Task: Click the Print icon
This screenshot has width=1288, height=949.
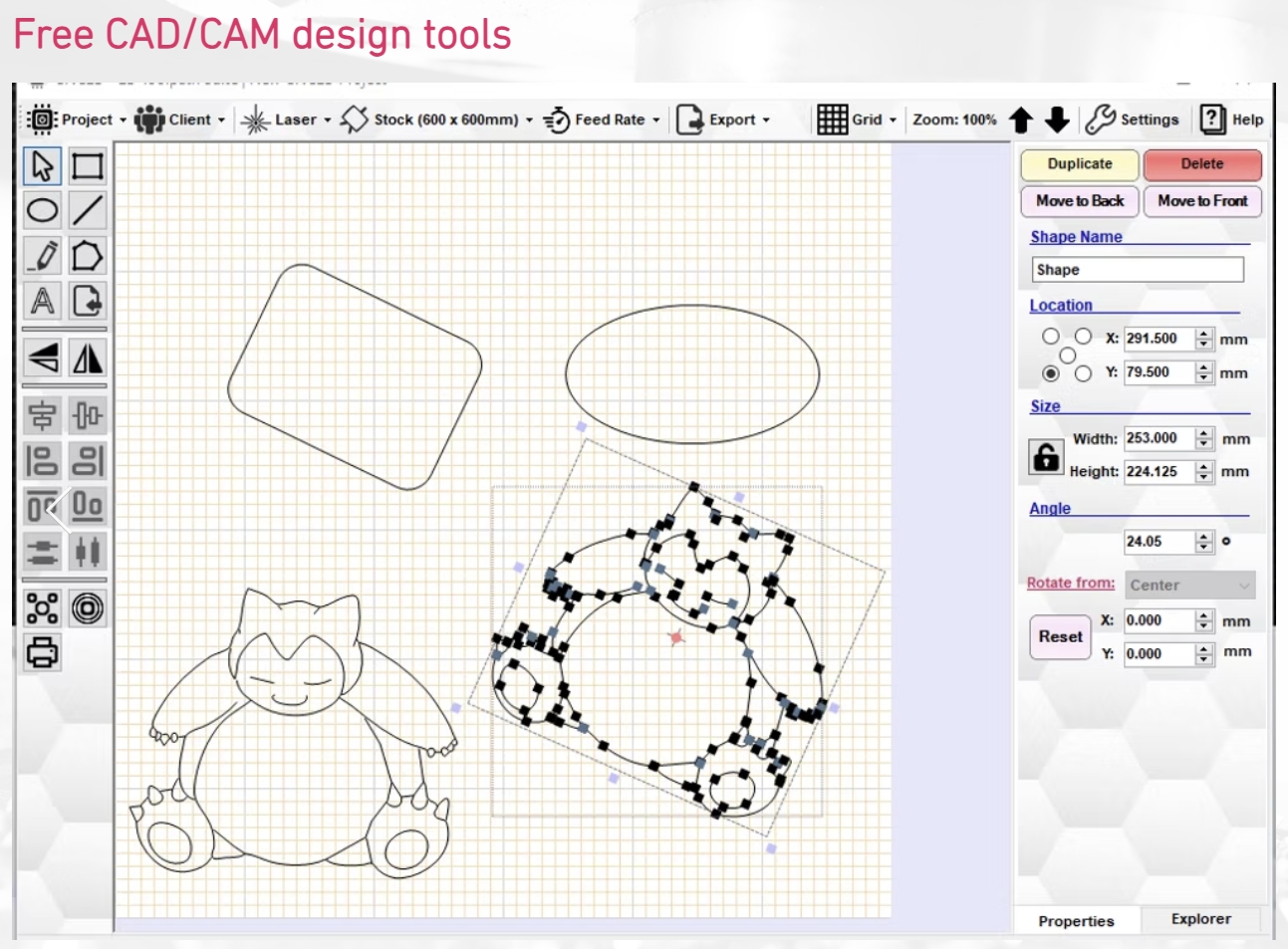Action: [42, 653]
